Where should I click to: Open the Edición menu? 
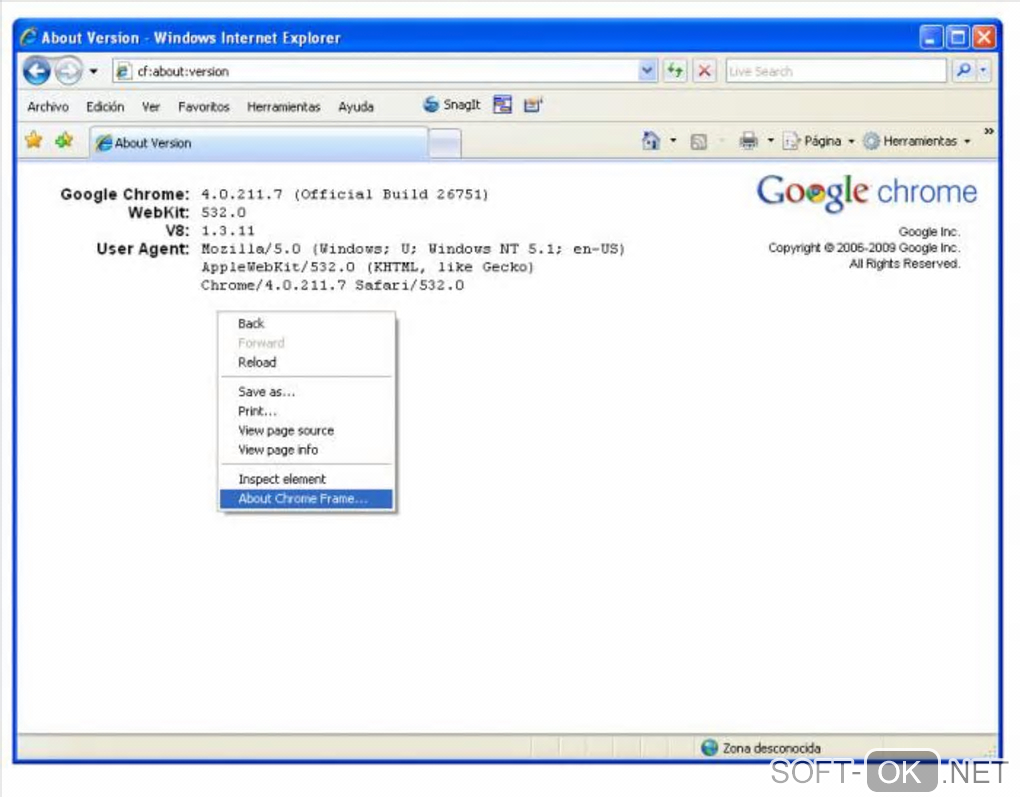[x=105, y=107]
